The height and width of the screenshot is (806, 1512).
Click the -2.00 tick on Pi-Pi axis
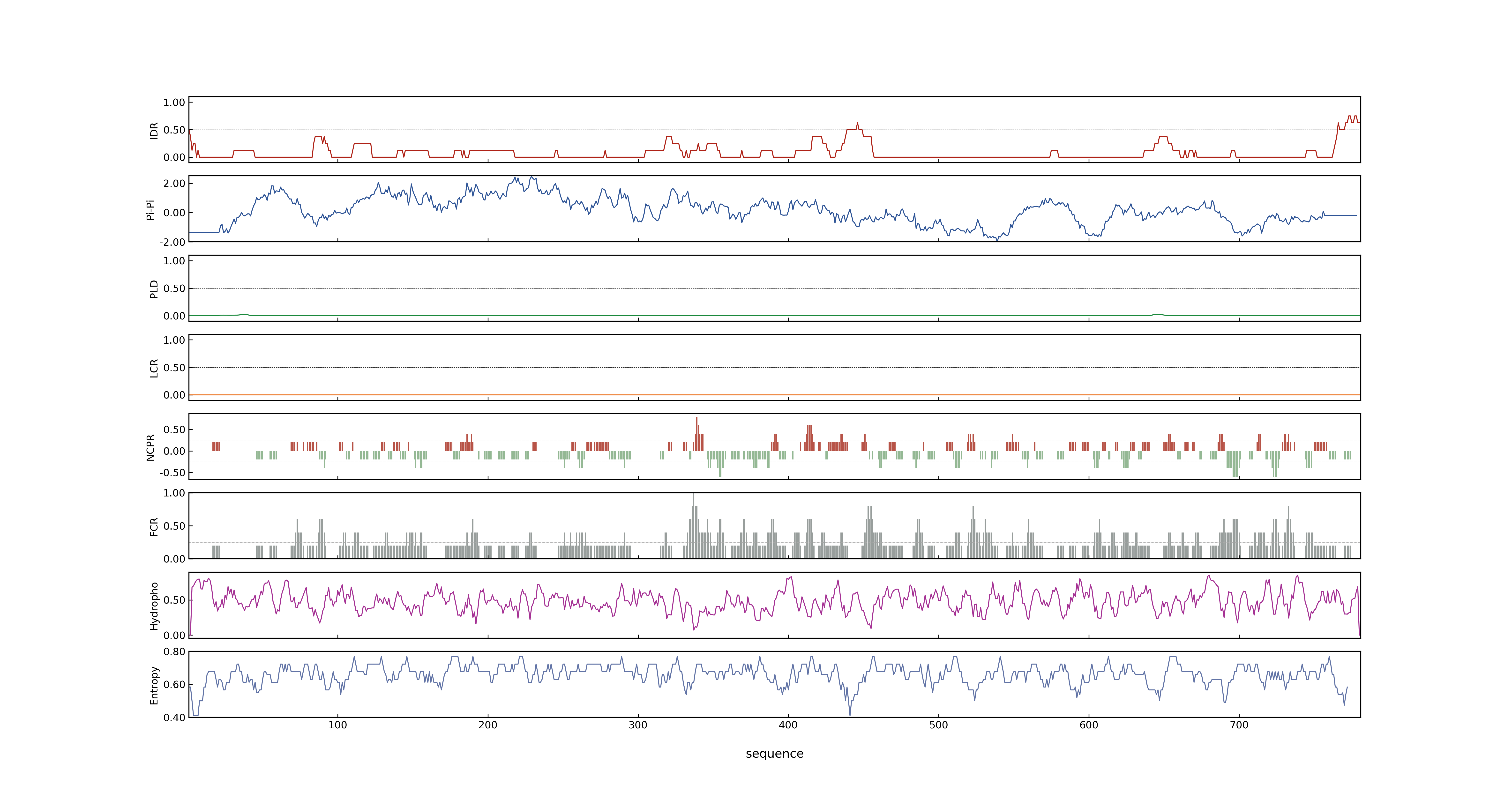[x=172, y=242]
